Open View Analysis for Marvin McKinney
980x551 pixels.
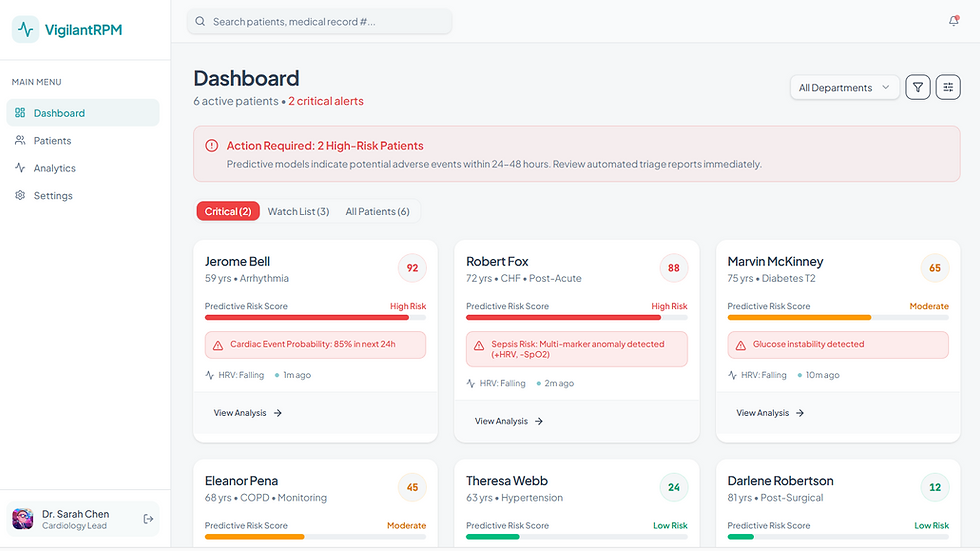tap(770, 413)
